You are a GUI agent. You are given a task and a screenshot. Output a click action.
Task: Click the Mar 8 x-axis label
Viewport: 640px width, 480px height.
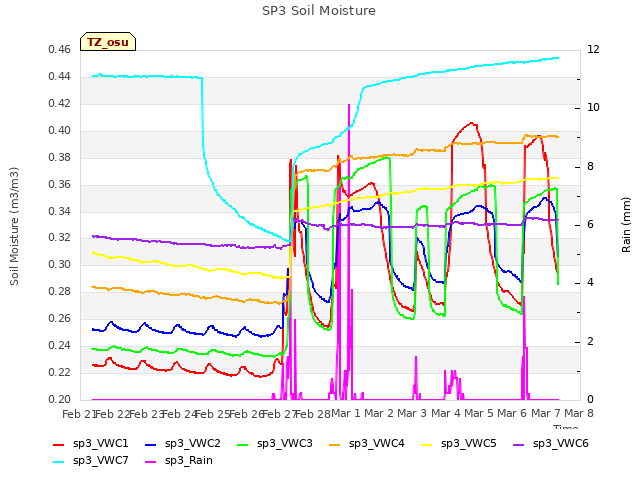579,414
